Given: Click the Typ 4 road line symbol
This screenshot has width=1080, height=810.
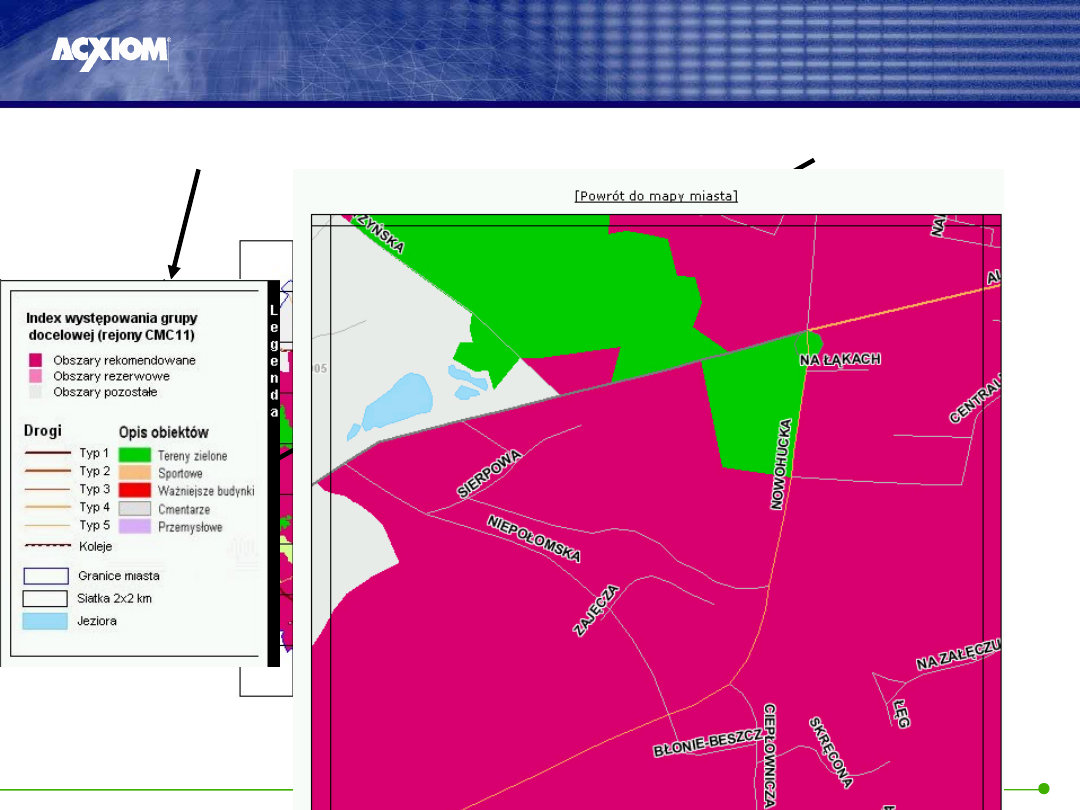Looking at the screenshot, I should click(x=47, y=507).
